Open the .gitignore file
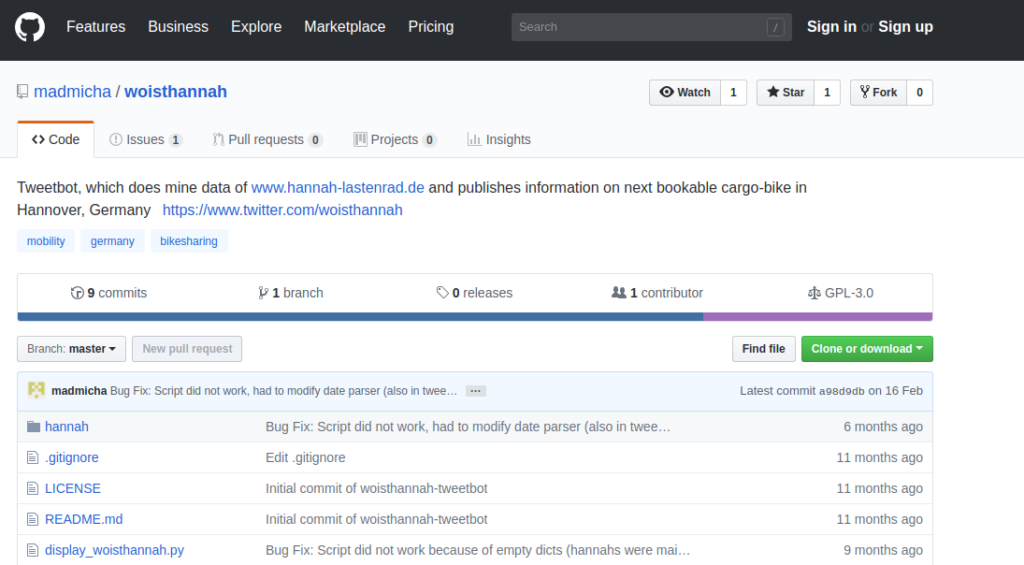The height and width of the screenshot is (565, 1024). point(72,457)
